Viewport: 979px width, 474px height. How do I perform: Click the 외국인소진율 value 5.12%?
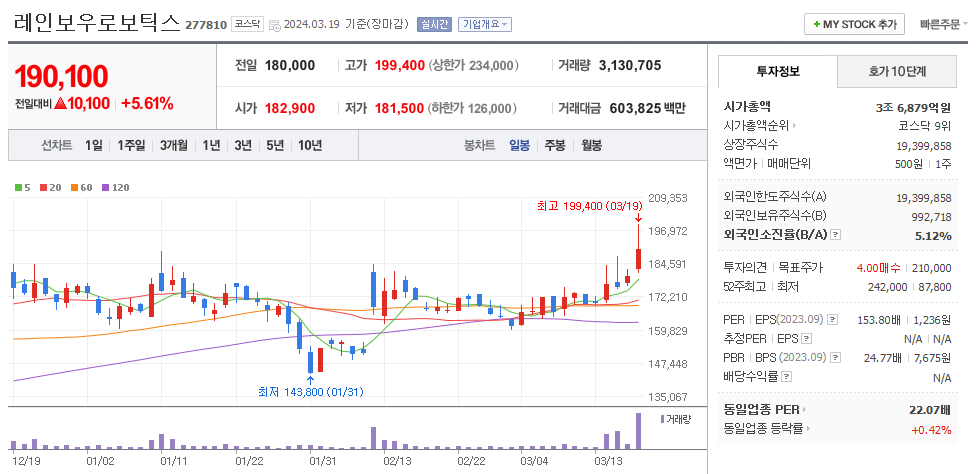coord(934,235)
